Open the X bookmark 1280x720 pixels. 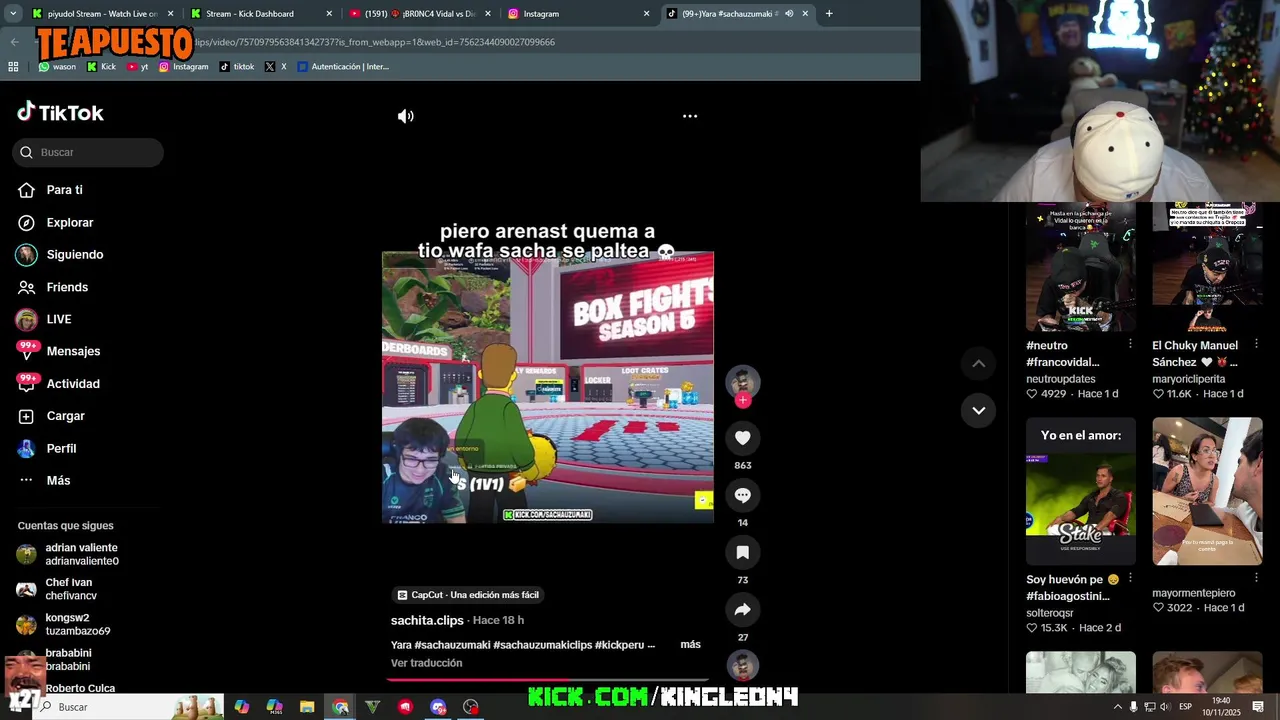tap(276, 67)
